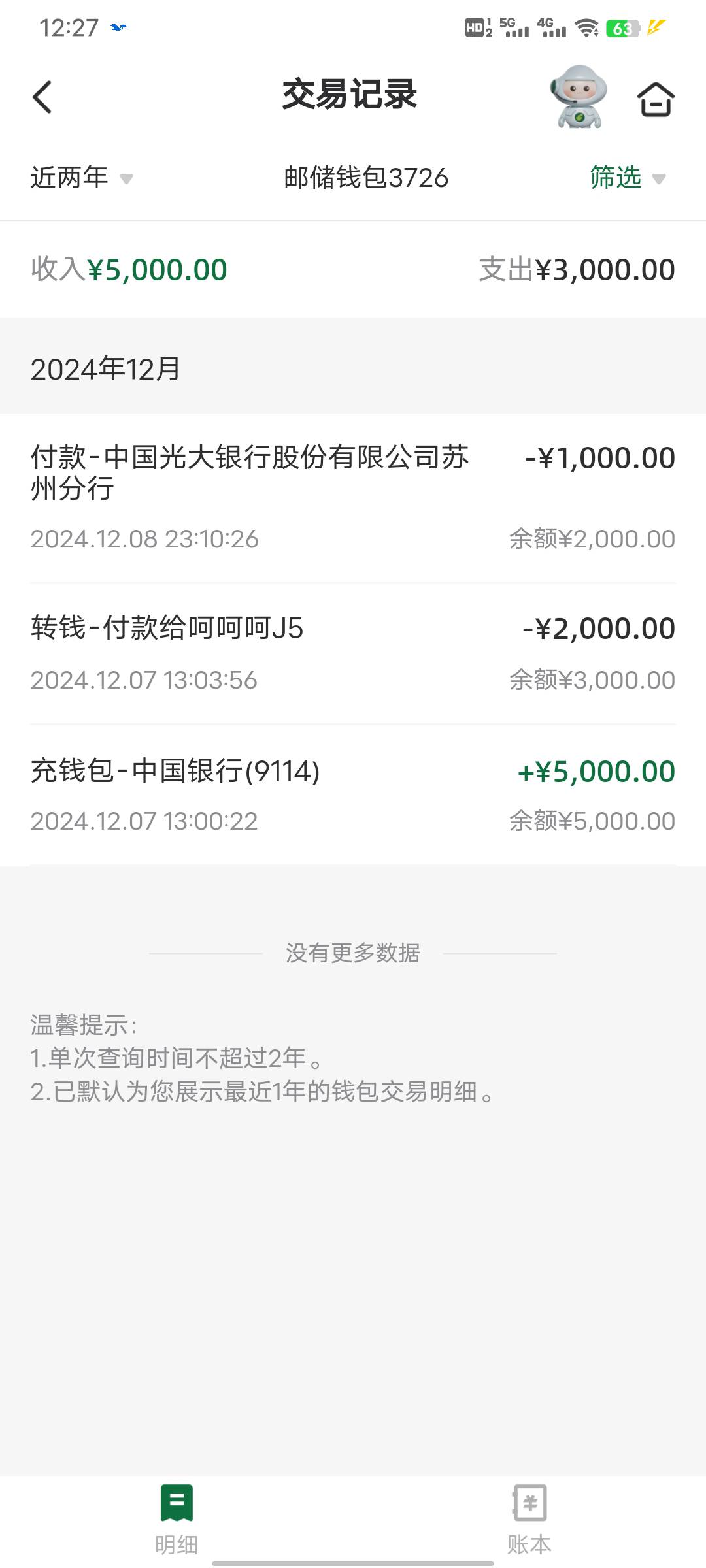The image size is (706, 1568).
Task: Tap the 账本 ledger icon
Action: coord(529,1503)
